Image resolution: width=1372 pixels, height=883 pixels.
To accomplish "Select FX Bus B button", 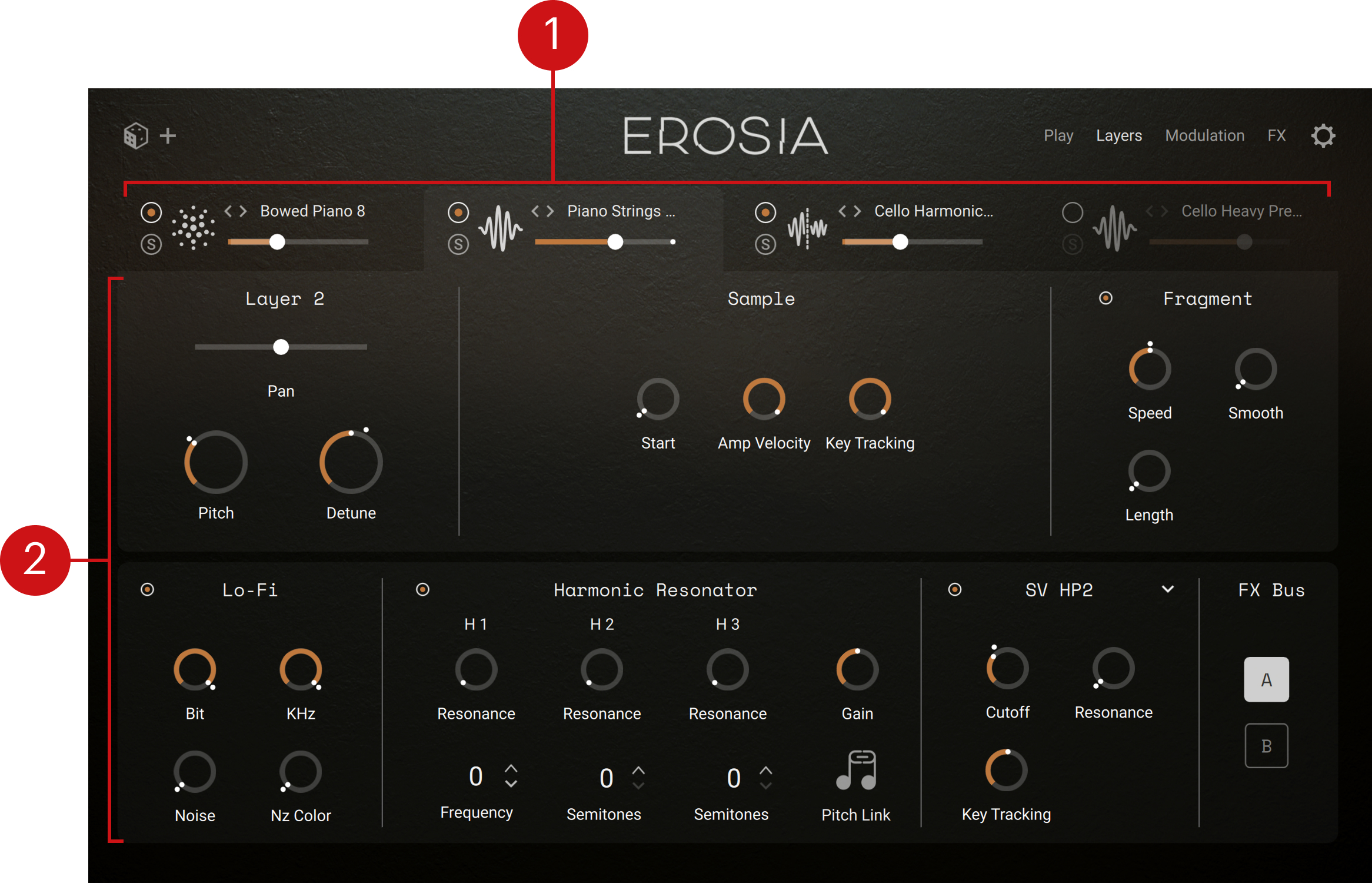I will pyautogui.click(x=1266, y=746).
